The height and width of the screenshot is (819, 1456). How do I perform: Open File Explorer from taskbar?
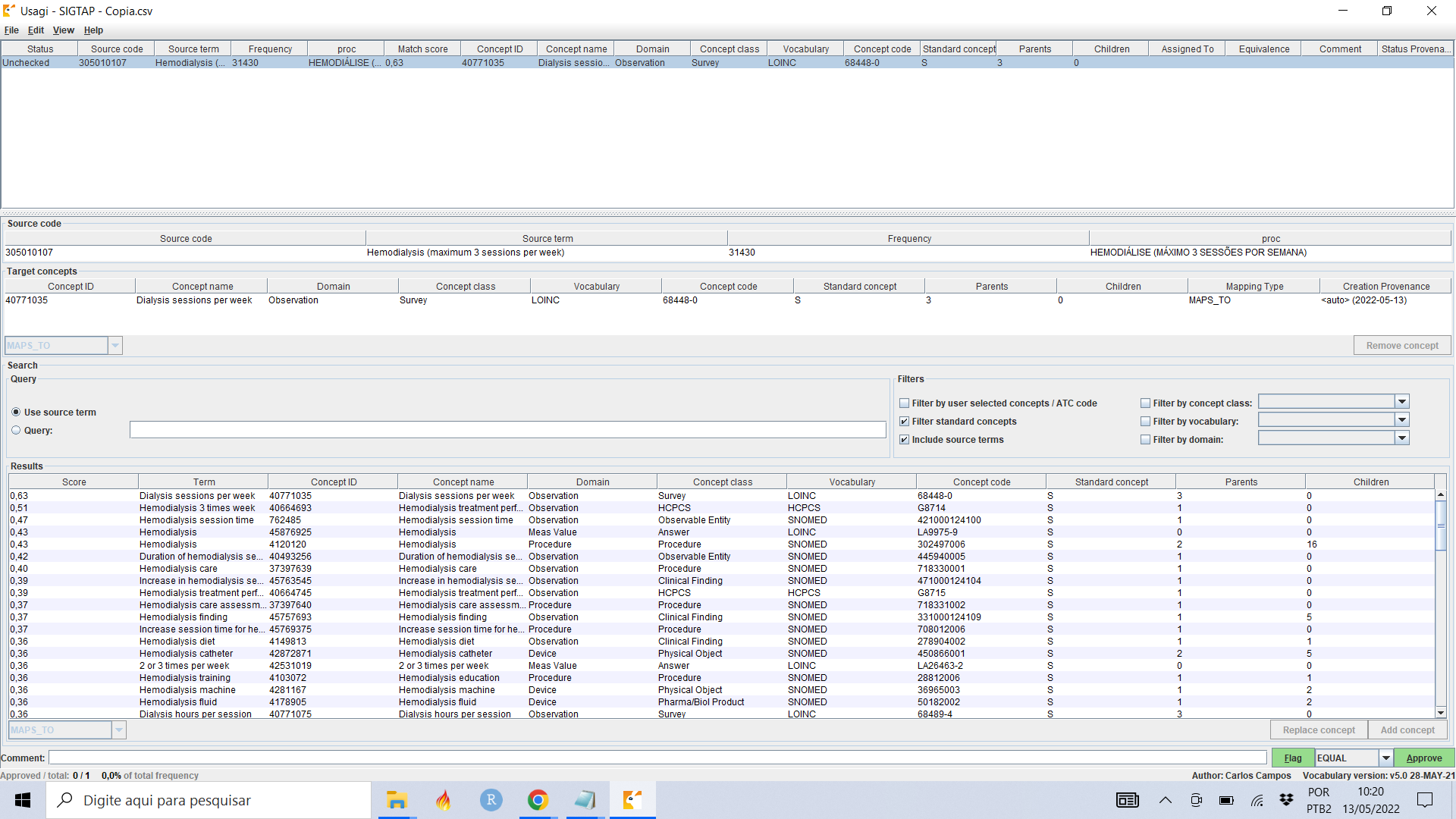tap(397, 800)
